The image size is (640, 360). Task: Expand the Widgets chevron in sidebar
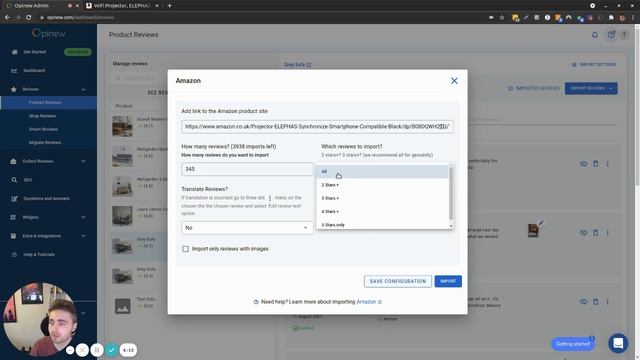point(83,217)
